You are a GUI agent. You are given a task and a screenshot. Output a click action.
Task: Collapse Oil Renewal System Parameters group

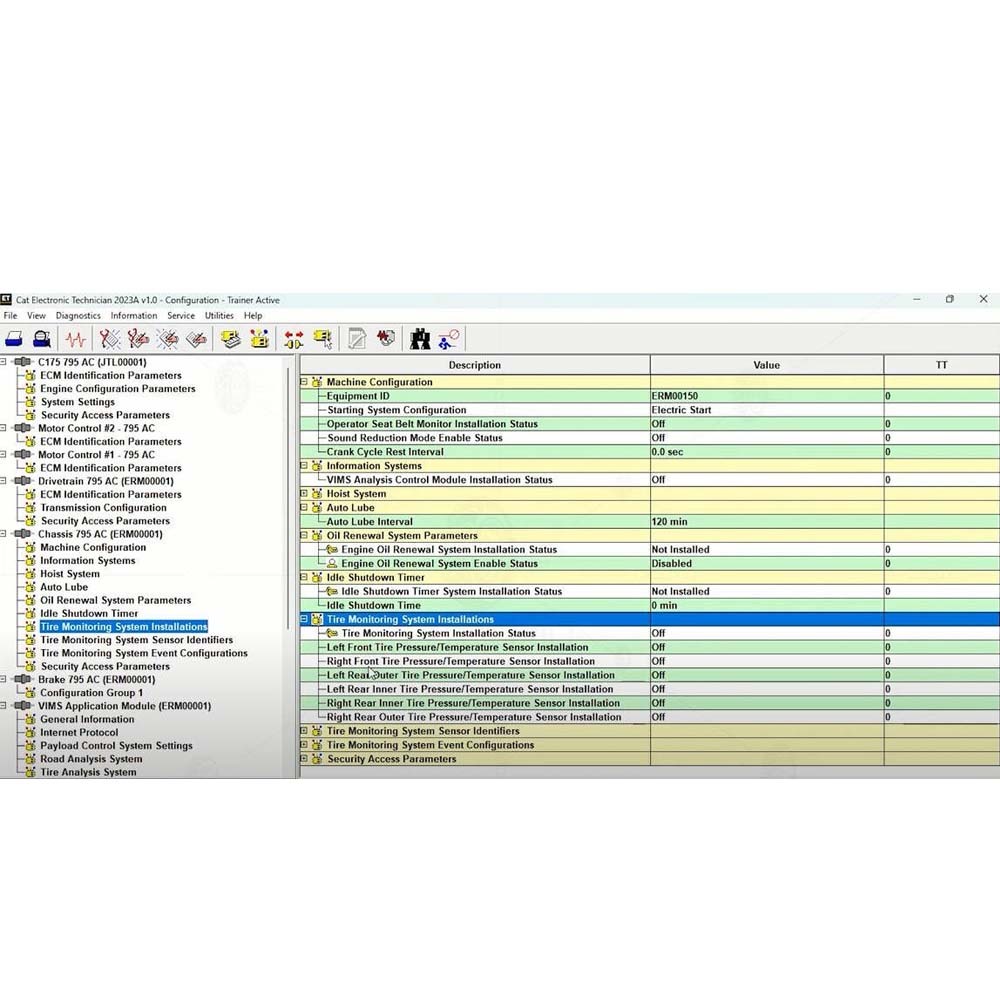[x=304, y=536]
